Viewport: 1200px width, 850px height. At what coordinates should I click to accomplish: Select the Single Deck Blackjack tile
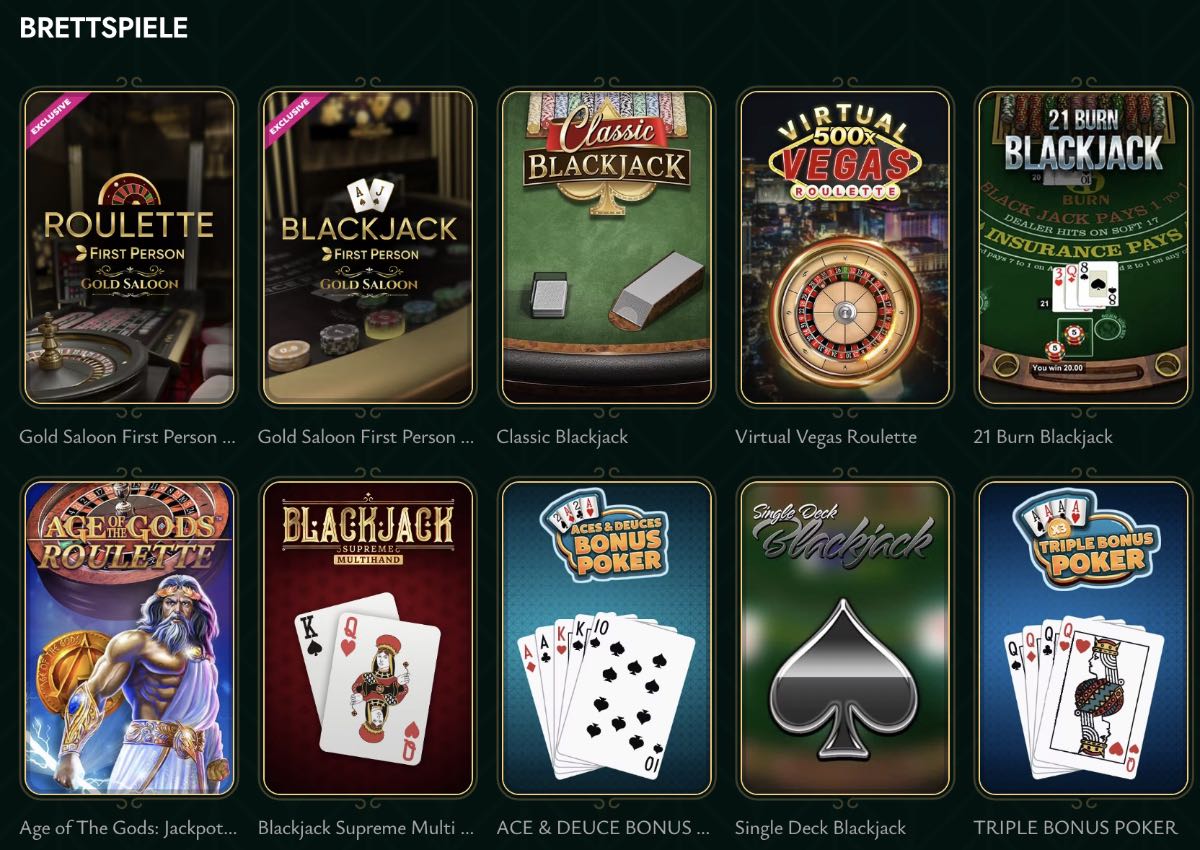844,638
